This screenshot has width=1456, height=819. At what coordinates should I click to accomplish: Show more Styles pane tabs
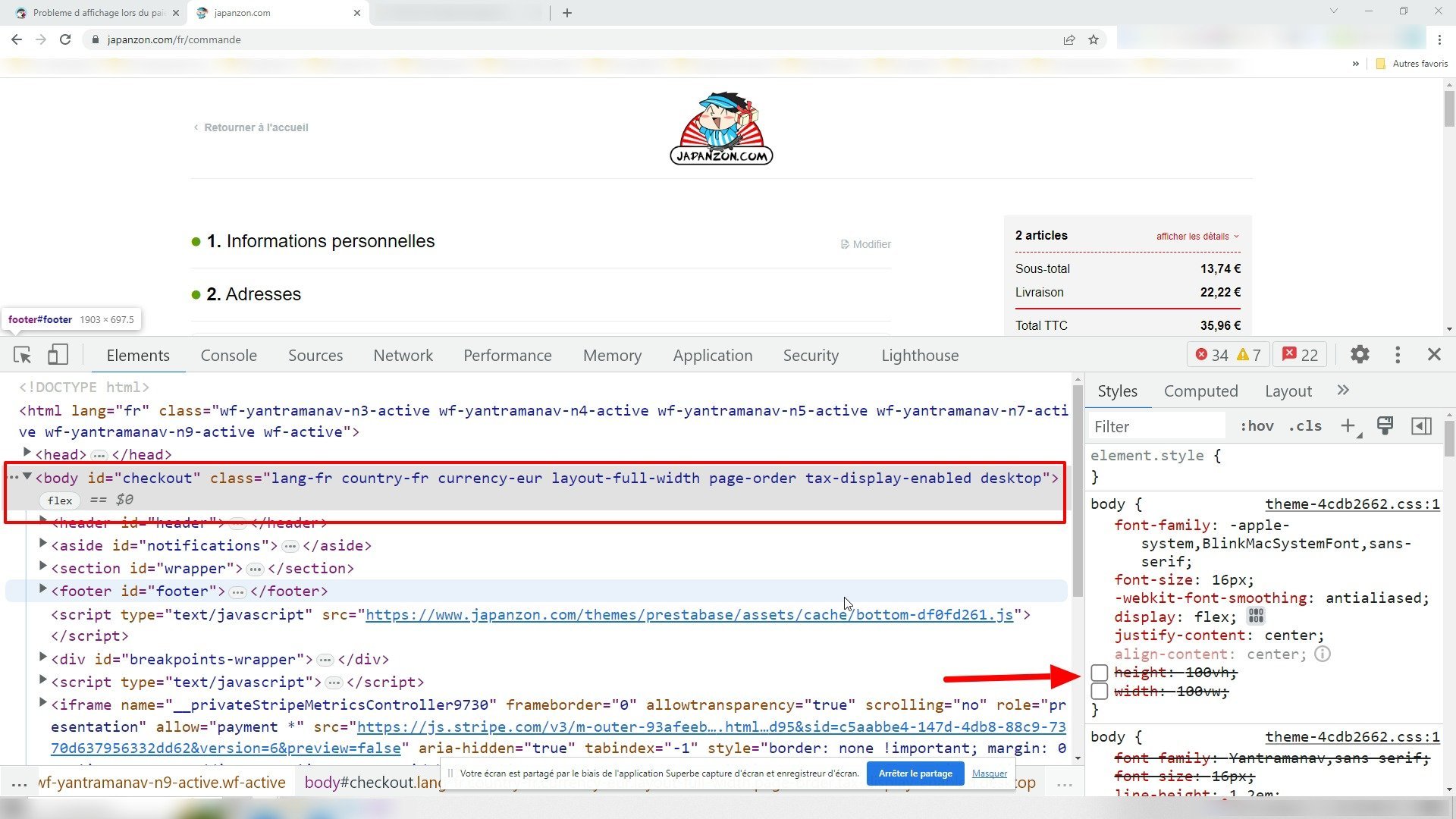(1343, 391)
